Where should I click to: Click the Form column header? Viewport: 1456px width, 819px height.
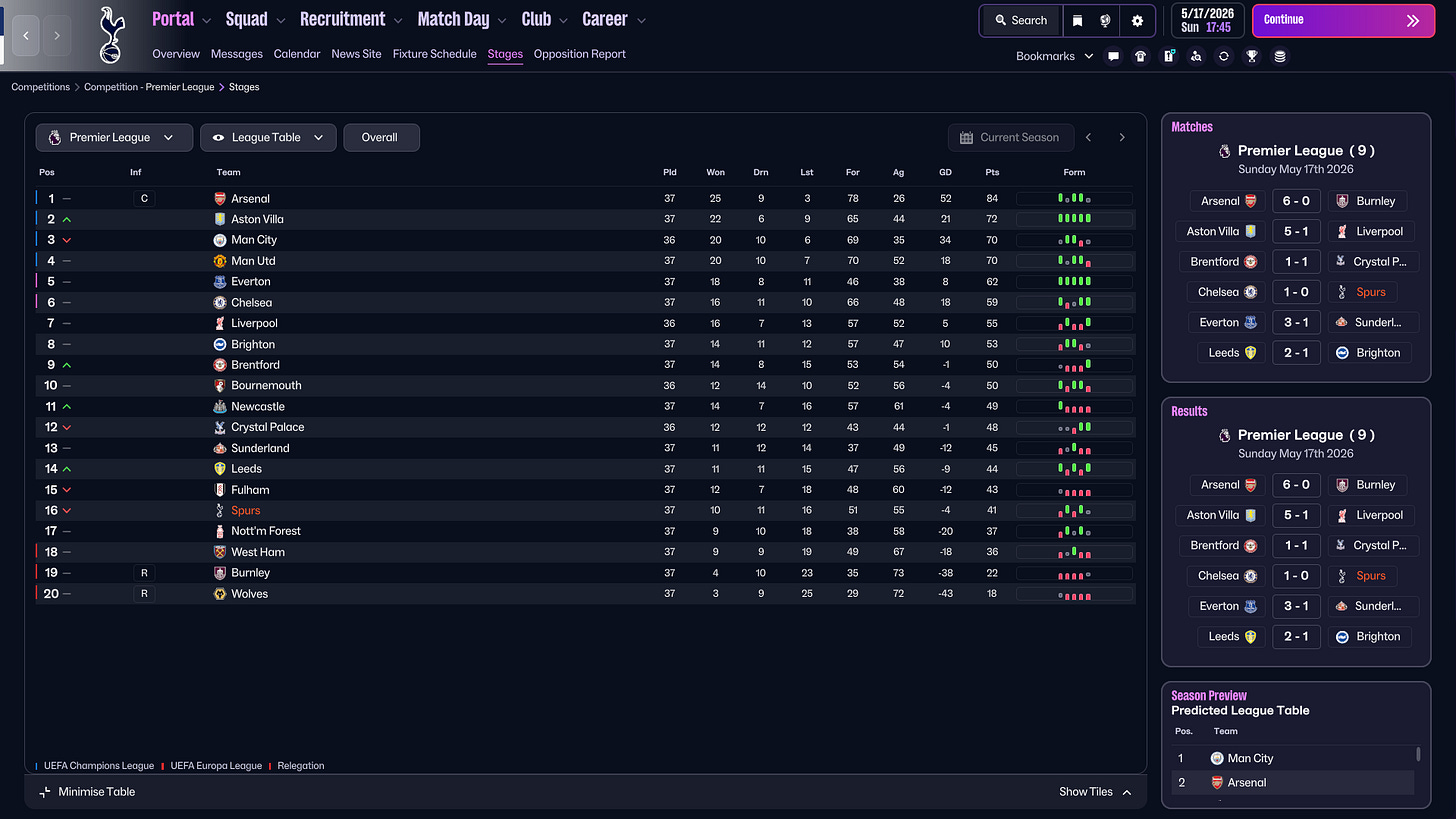coord(1074,172)
